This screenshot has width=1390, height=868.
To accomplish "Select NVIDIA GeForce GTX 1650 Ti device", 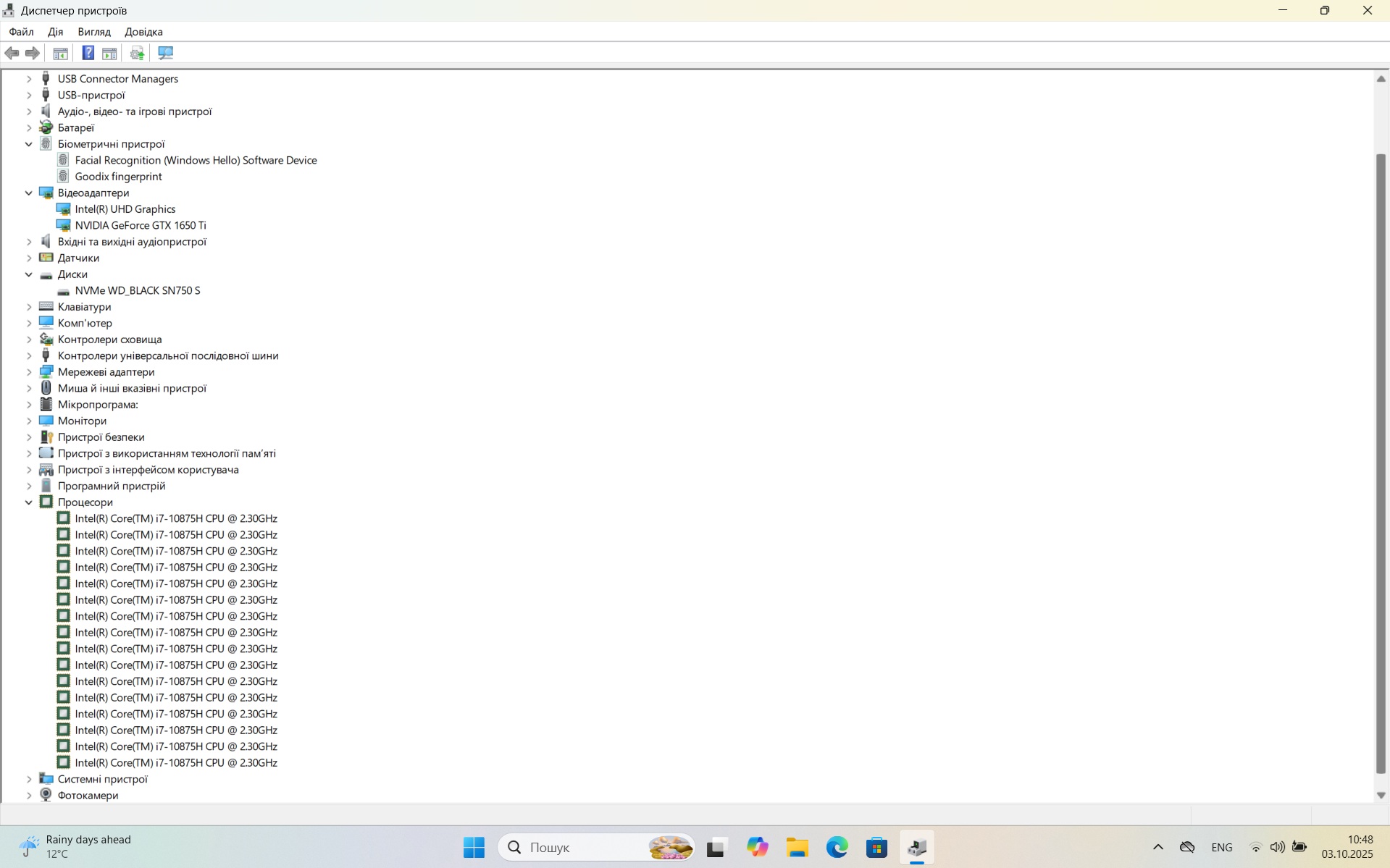I will [x=141, y=226].
